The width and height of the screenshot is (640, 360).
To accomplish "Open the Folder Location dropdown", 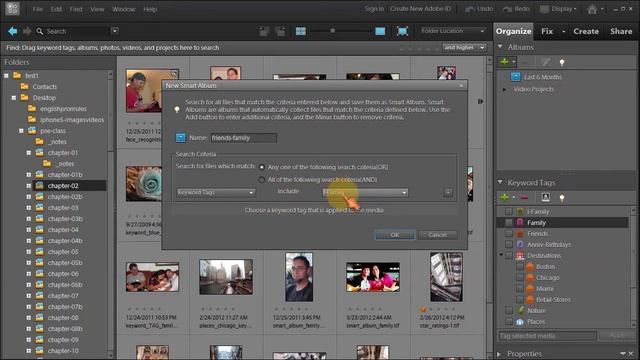I will [452, 31].
